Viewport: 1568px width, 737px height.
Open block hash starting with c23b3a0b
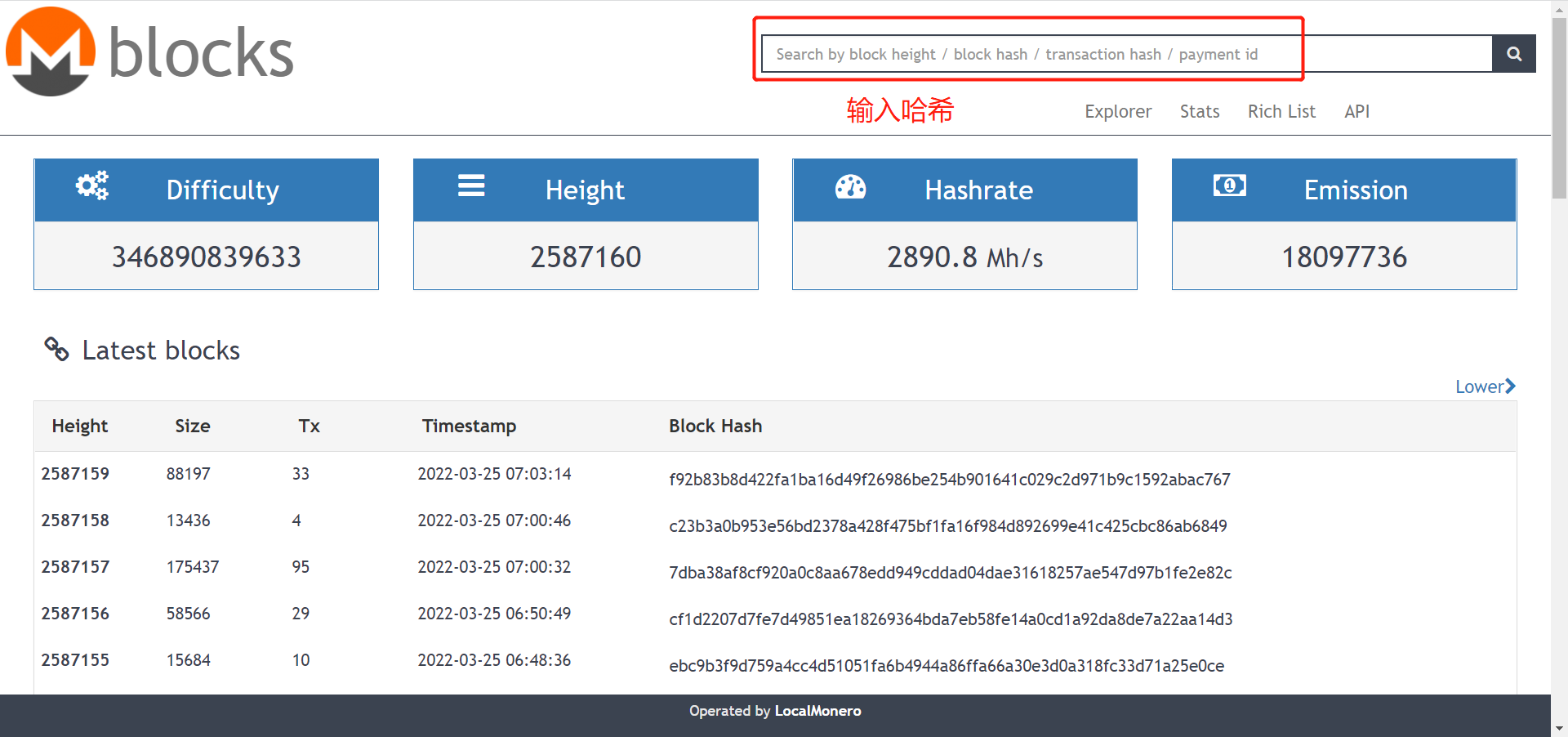click(x=947, y=526)
